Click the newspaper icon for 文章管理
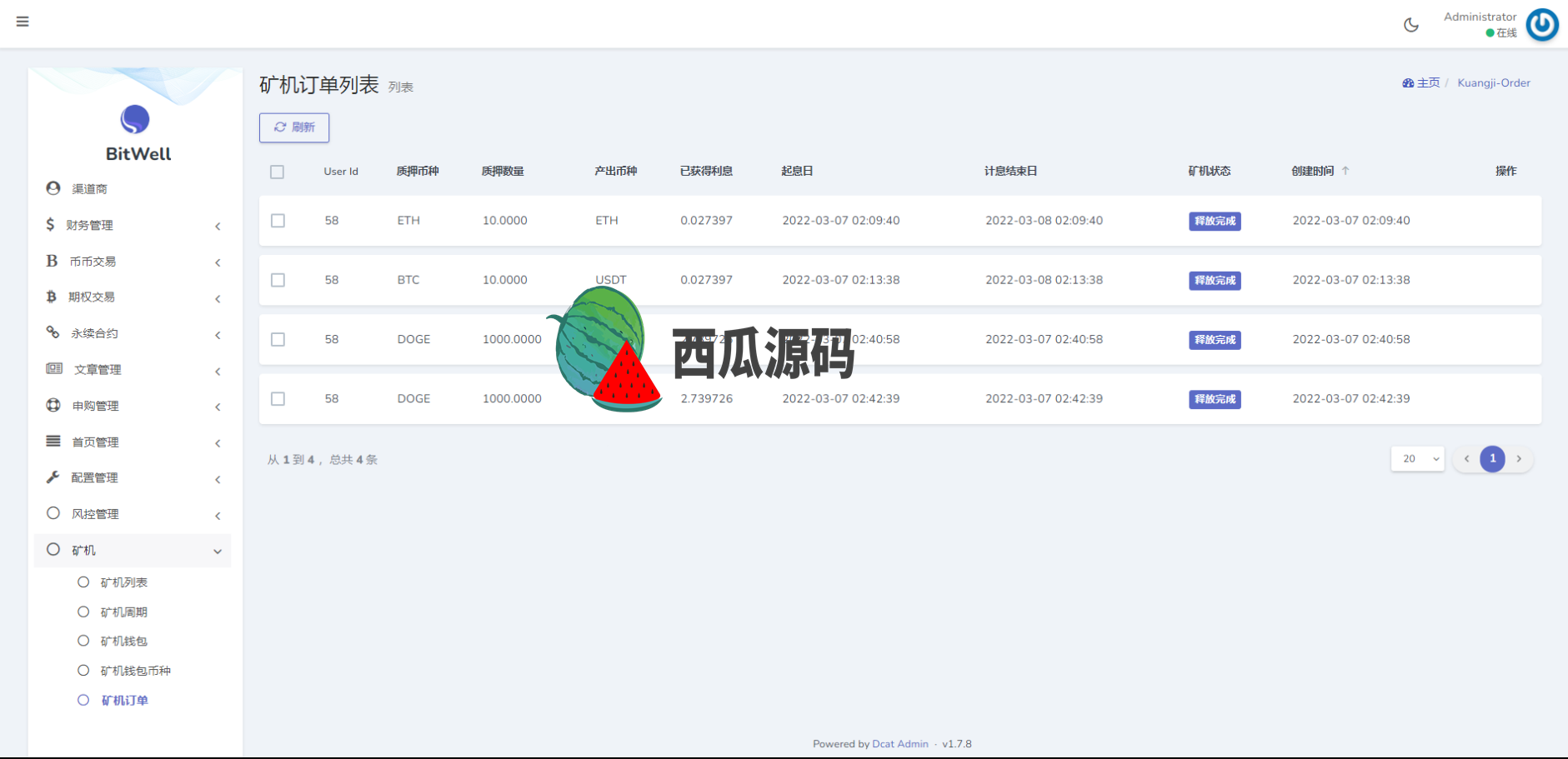The height and width of the screenshot is (759, 1568). [x=54, y=368]
